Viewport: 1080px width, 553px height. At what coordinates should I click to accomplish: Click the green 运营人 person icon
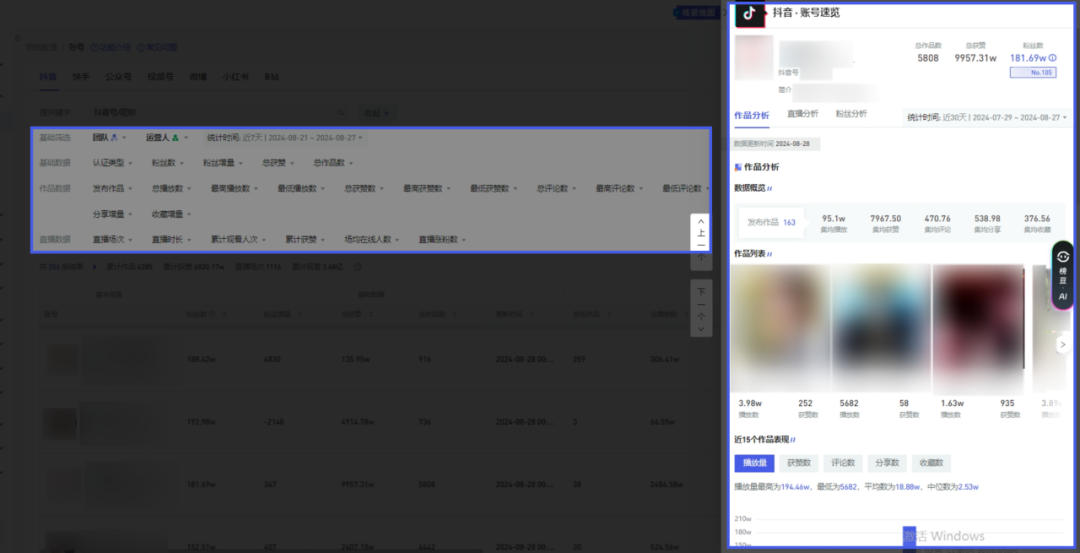176,138
